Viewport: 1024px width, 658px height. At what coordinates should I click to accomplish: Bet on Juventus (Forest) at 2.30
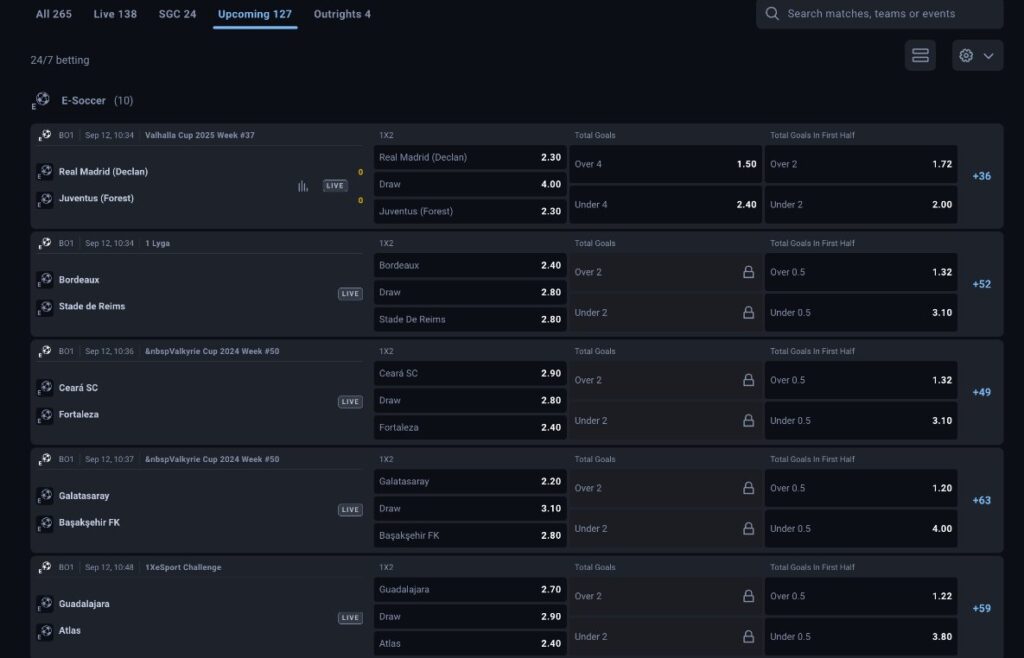click(470, 211)
